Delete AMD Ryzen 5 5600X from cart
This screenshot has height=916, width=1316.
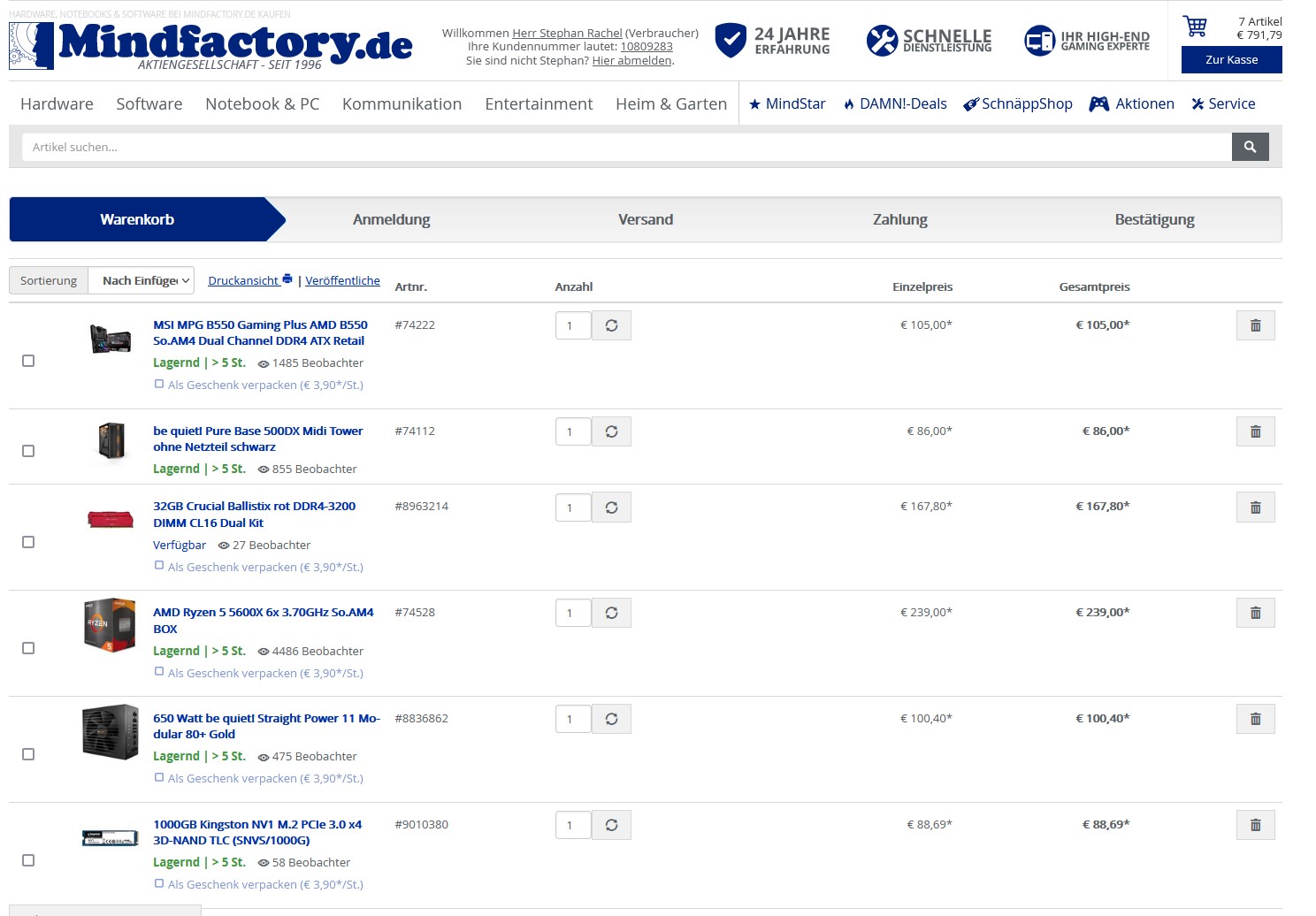tap(1255, 613)
